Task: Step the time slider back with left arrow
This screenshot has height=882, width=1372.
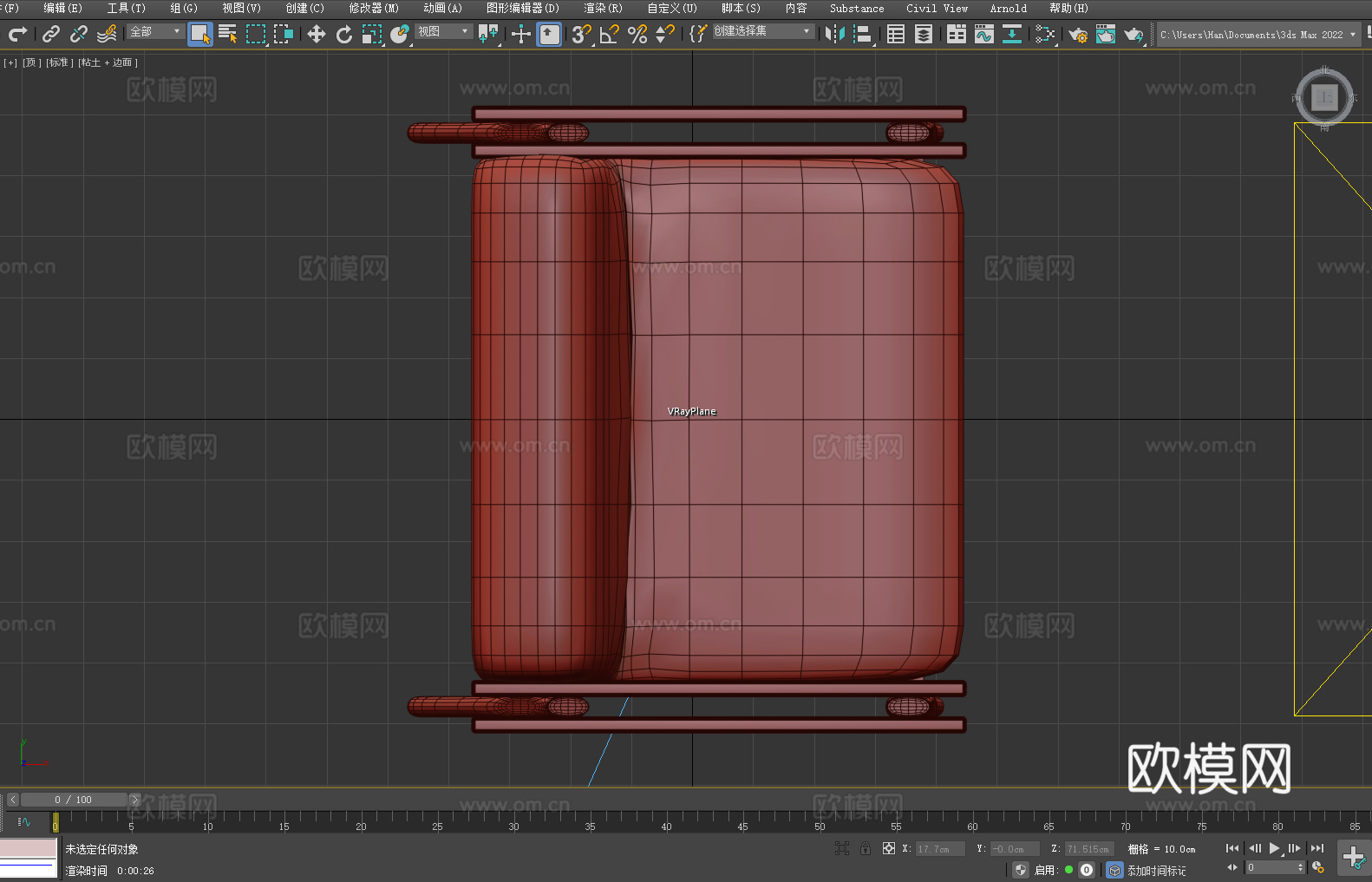Action: [x=12, y=800]
